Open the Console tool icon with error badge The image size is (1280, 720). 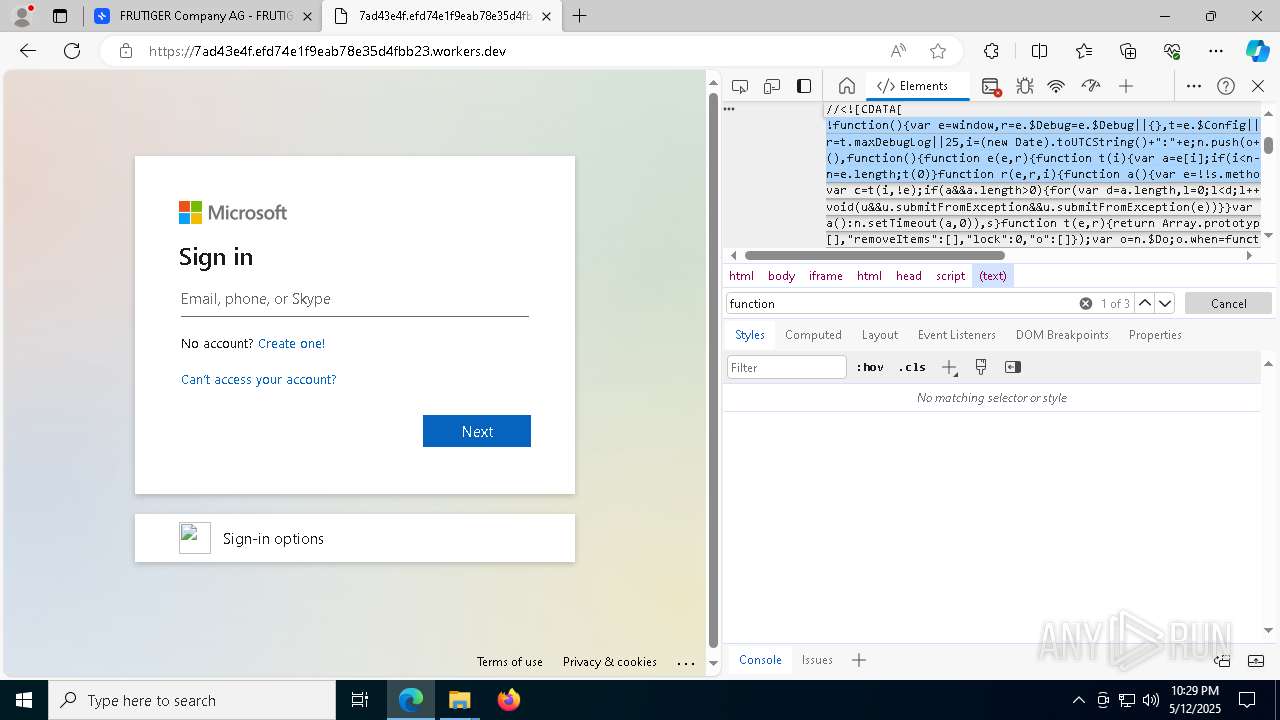point(991,86)
